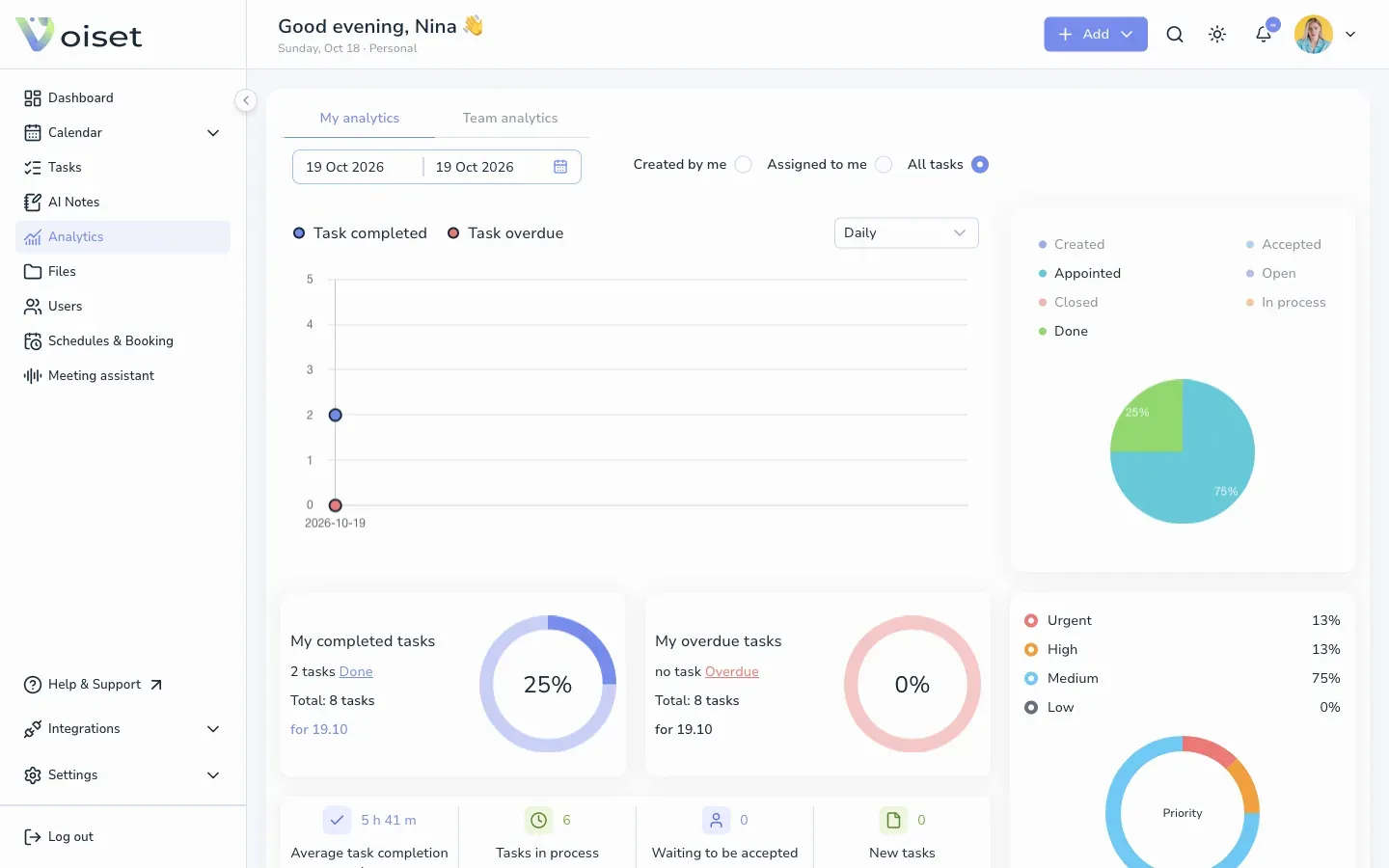
Task: Click the completed-task data point on chart
Action: 336,416
